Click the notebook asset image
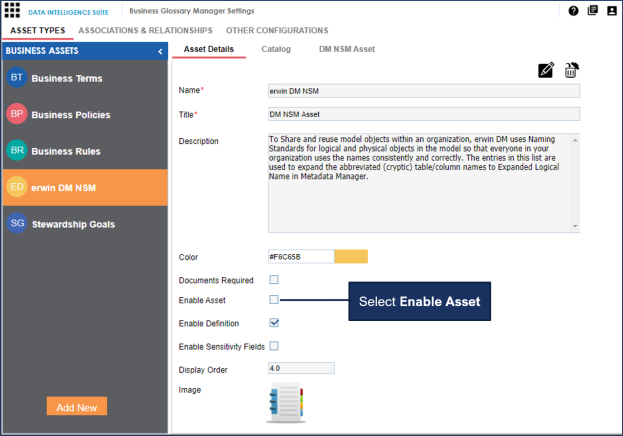Viewport: 623px width, 436px height. 286,403
